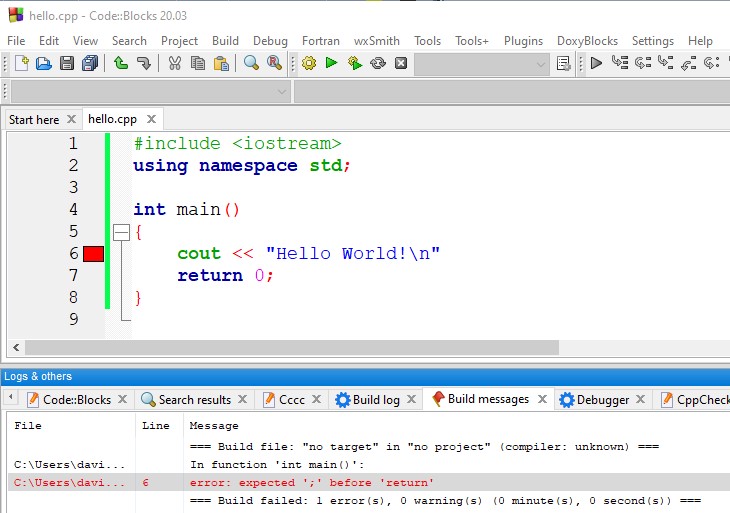Close the Start here tab

click(71, 119)
